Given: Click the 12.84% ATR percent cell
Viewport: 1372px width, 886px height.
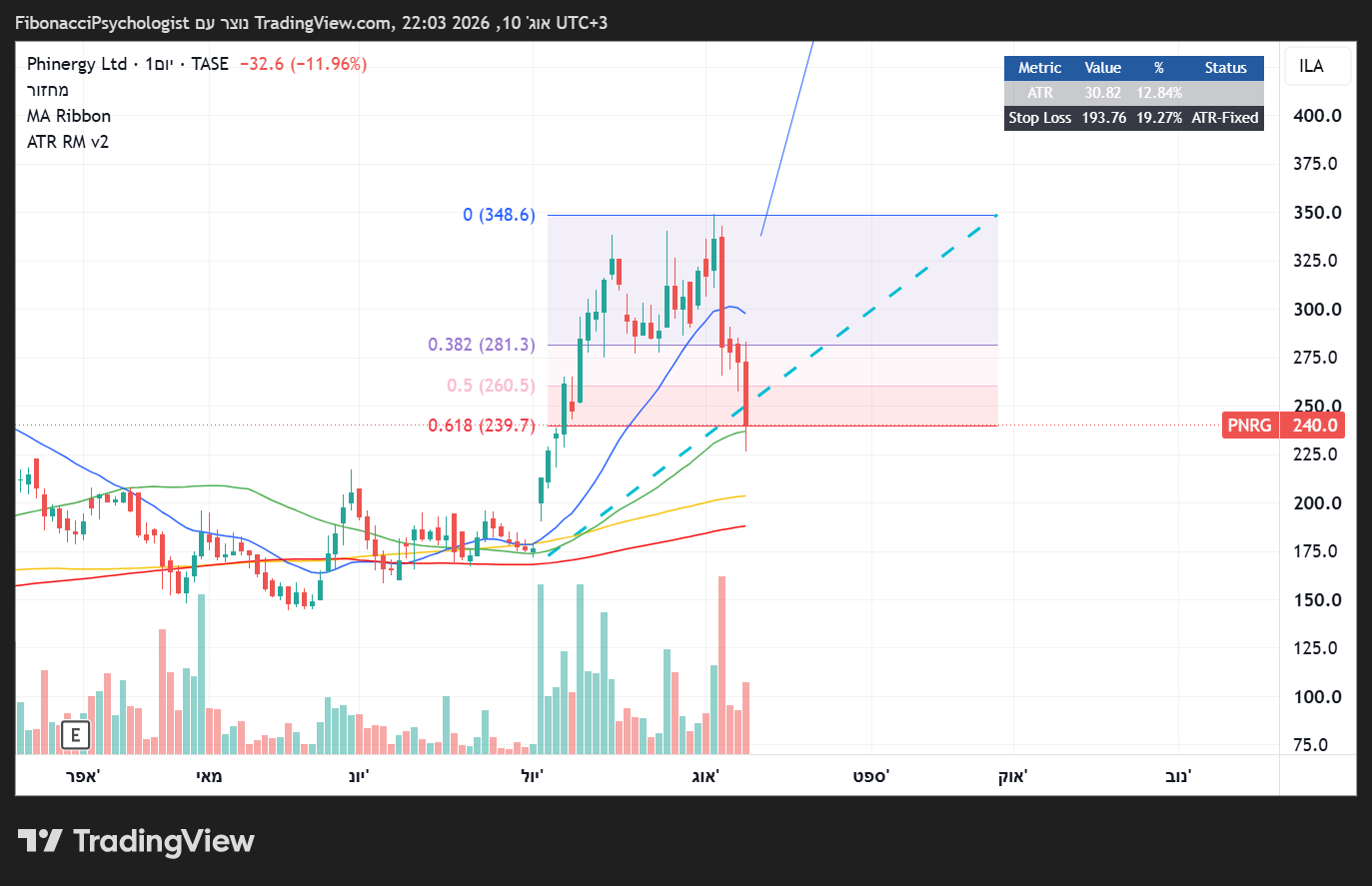Looking at the screenshot, I should pos(1159,93).
